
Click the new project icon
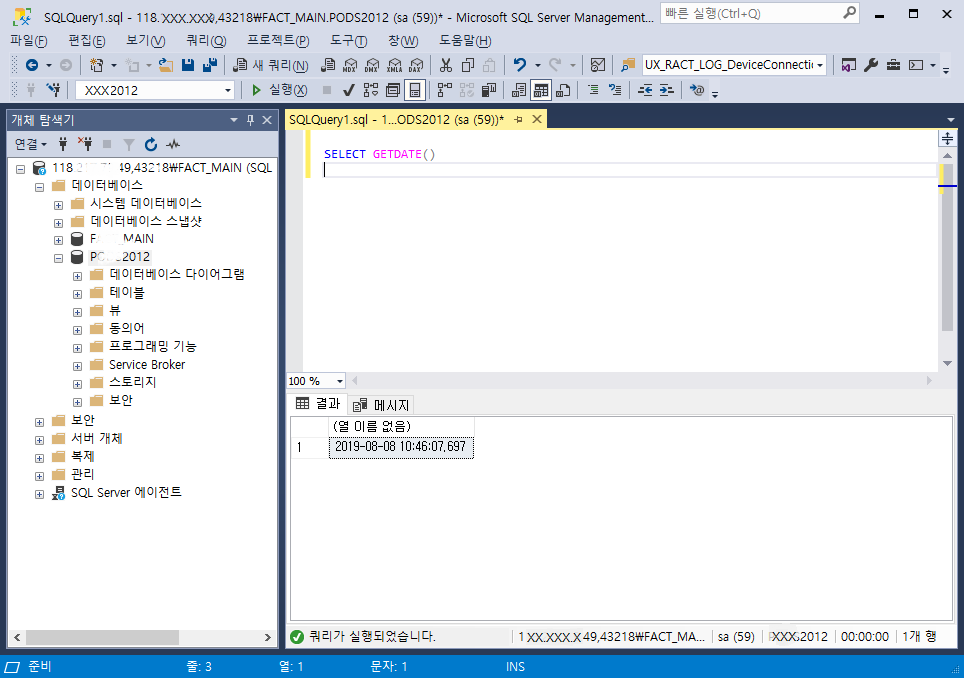pyautogui.click(x=97, y=65)
